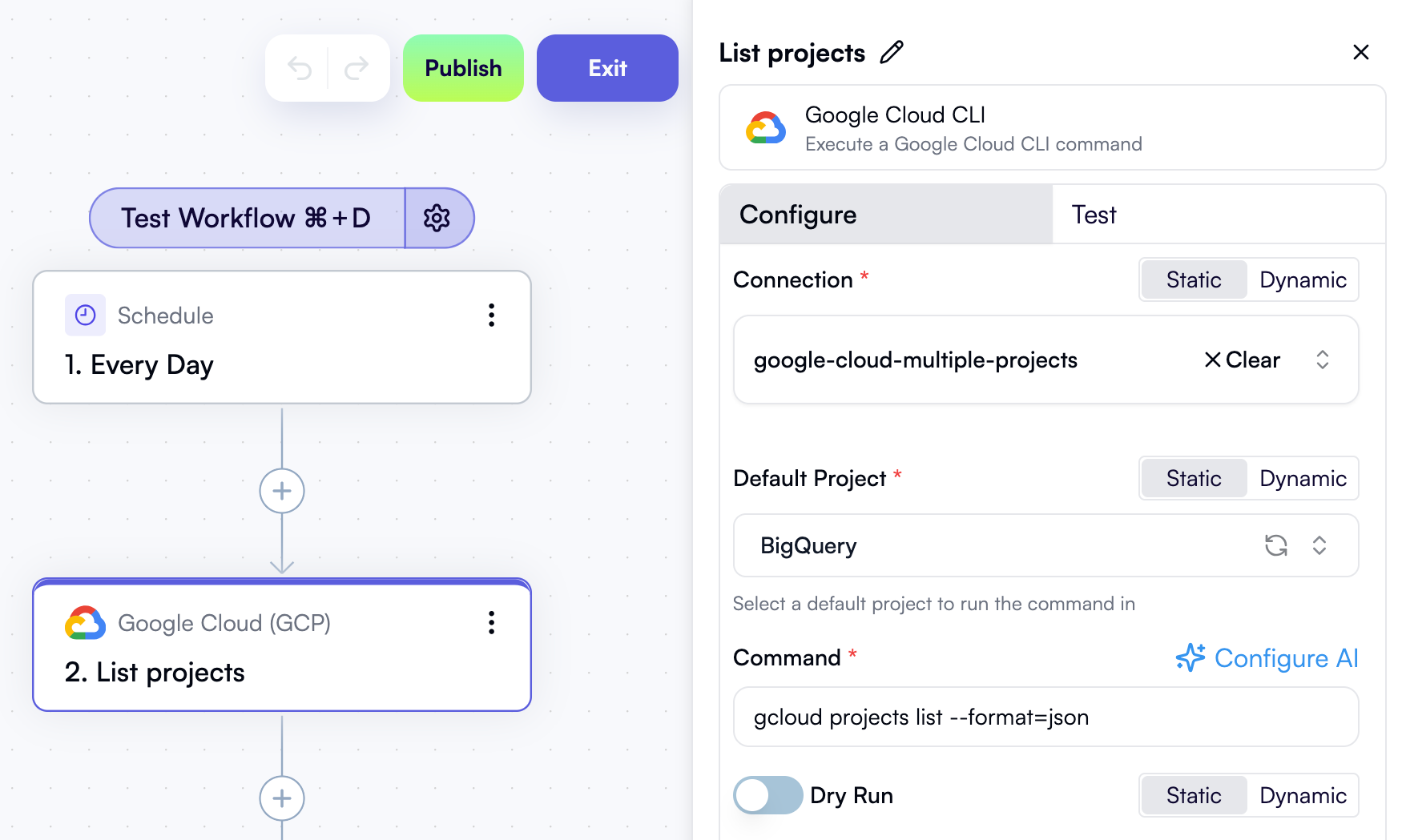Open the three-dot menu on the Google Cloud node
Image resolution: width=1406 pixels, height=840 pixels.
491,624
